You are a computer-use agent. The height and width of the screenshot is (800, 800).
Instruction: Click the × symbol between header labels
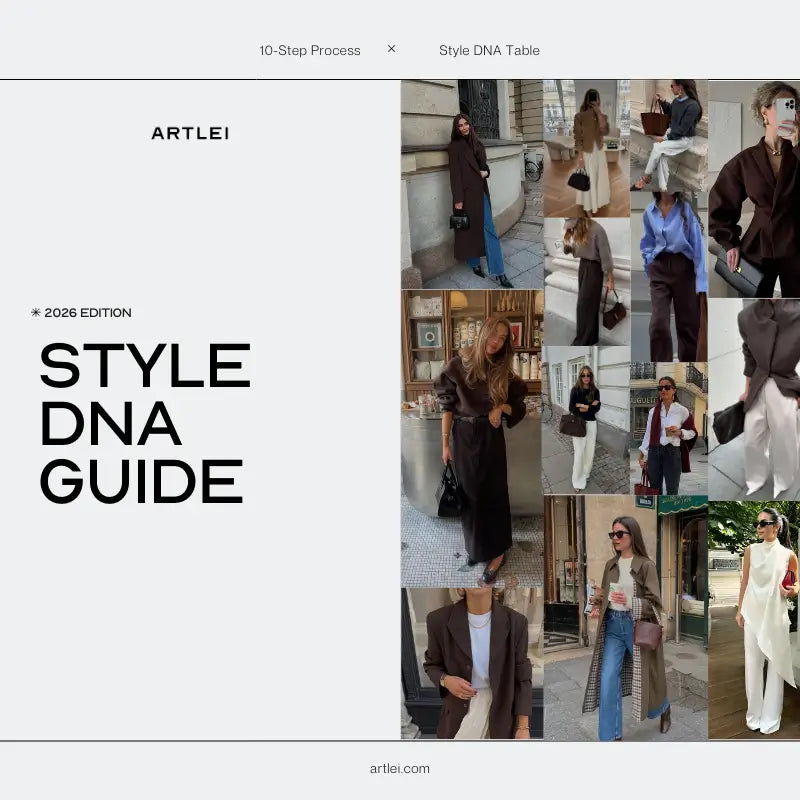[x=391, y=48]
